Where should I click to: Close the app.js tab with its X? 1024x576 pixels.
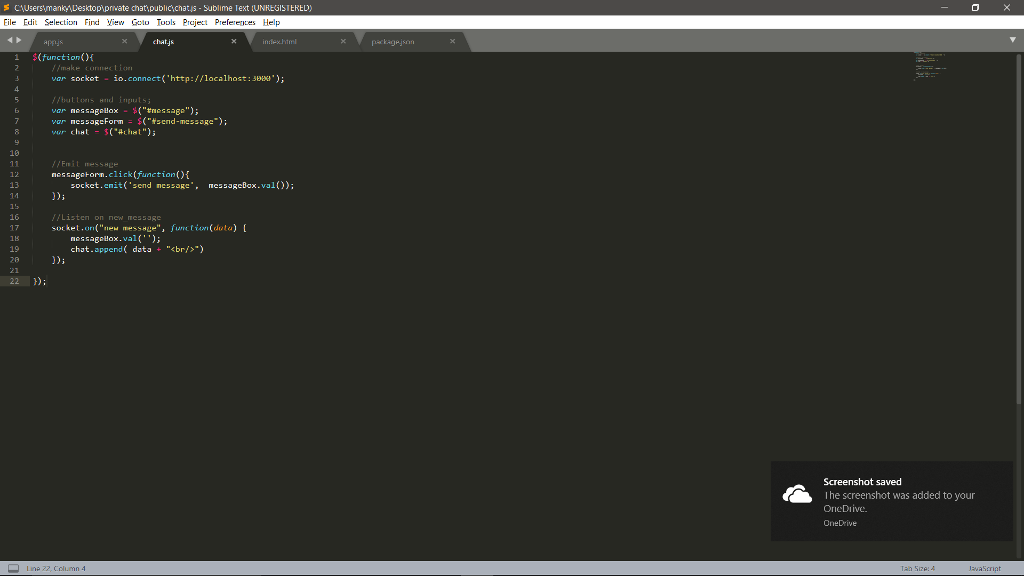[x=126, y=42]
